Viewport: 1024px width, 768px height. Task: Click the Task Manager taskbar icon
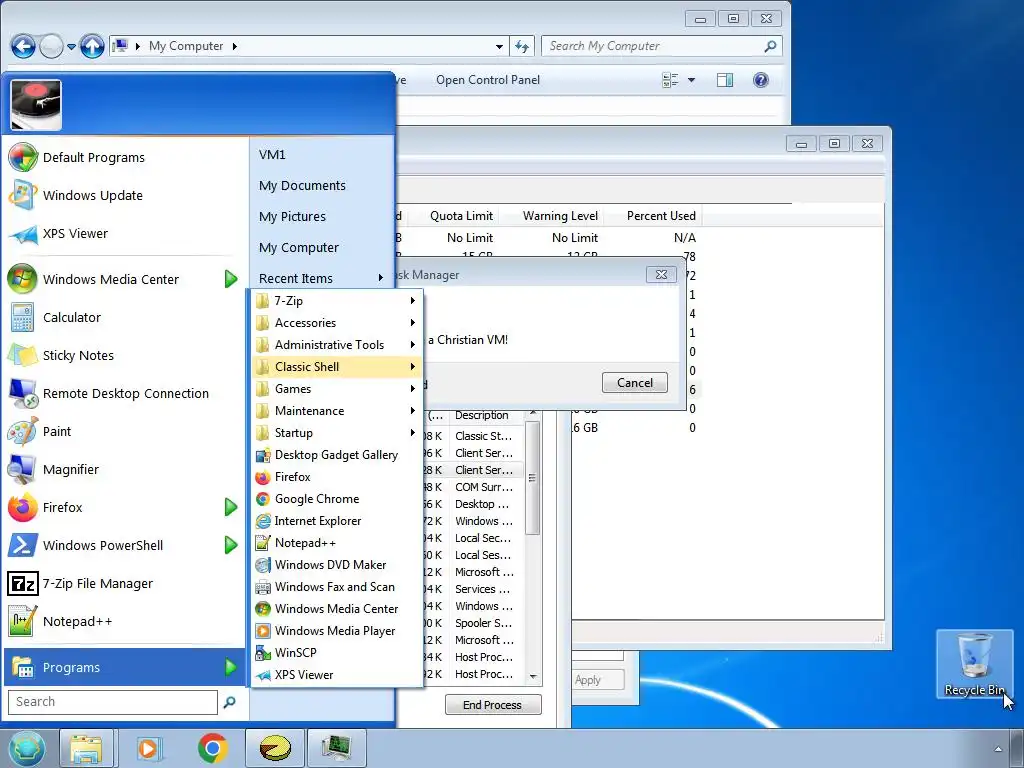[337, 748]
